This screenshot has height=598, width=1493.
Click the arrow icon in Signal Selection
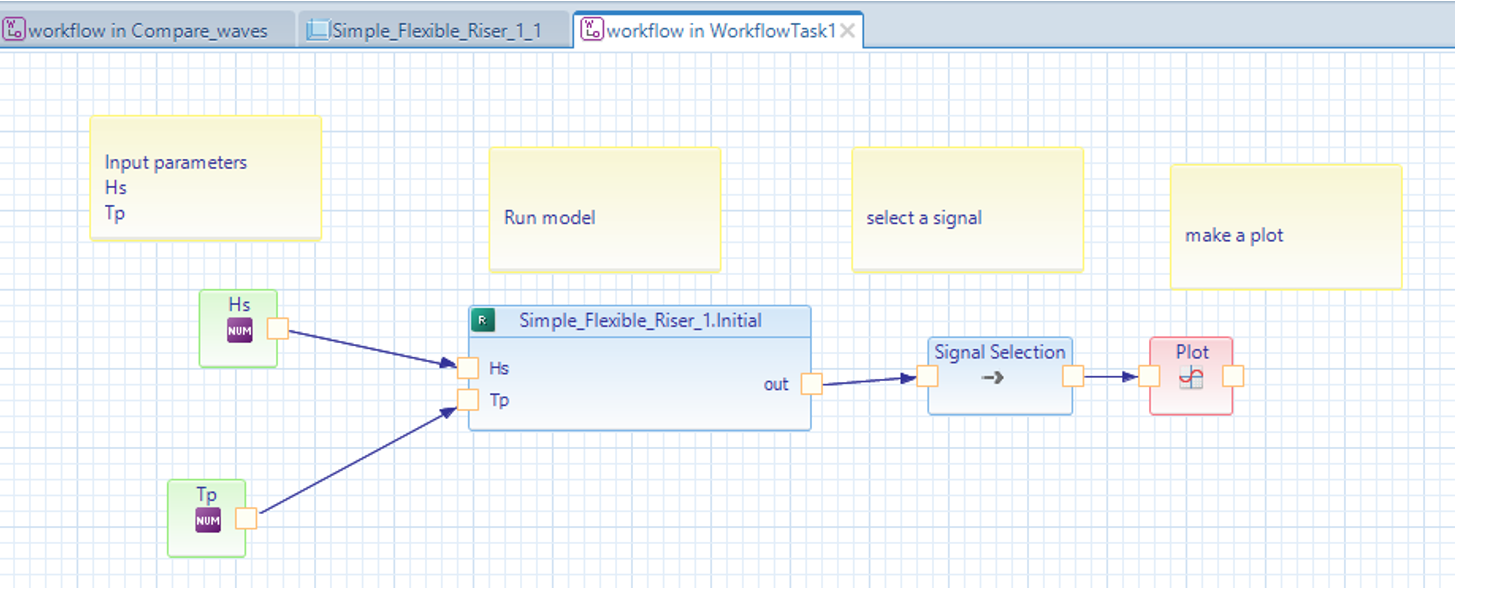(x=992, y=378)
